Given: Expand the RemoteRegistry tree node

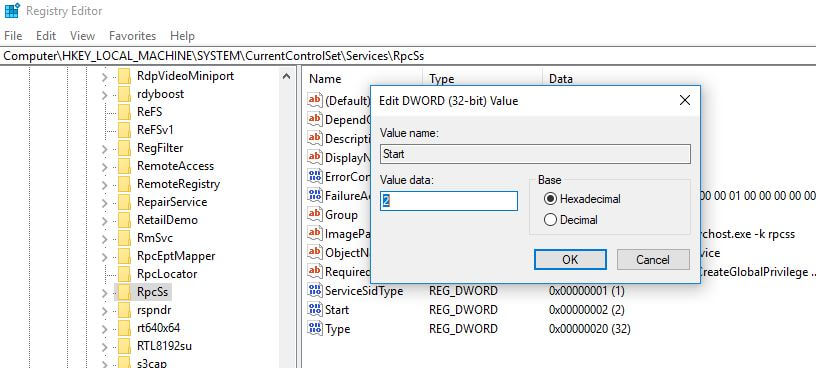Looking at the screenshot, I should tap(104, 185).
